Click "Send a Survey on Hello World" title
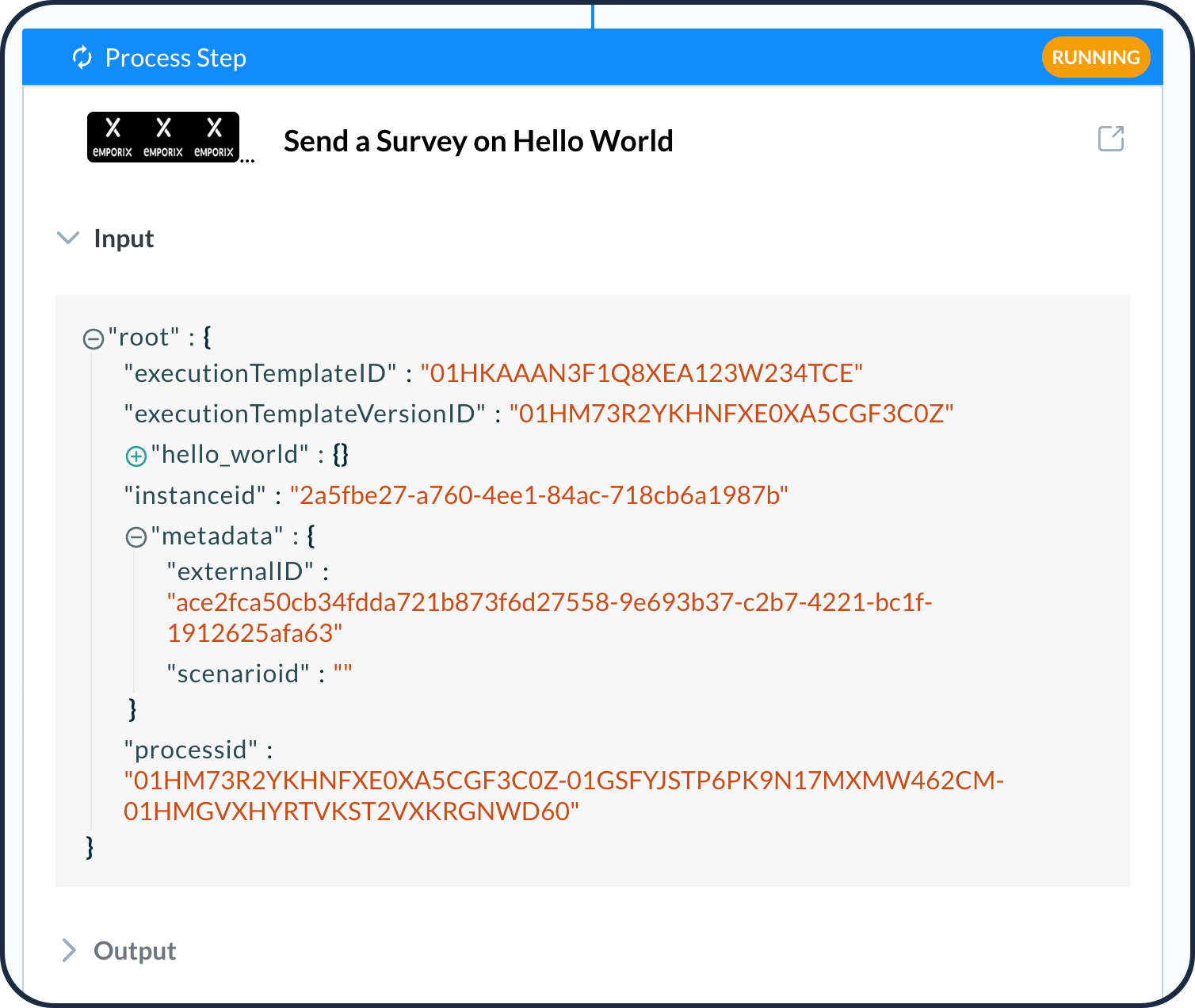 point(478,141)
